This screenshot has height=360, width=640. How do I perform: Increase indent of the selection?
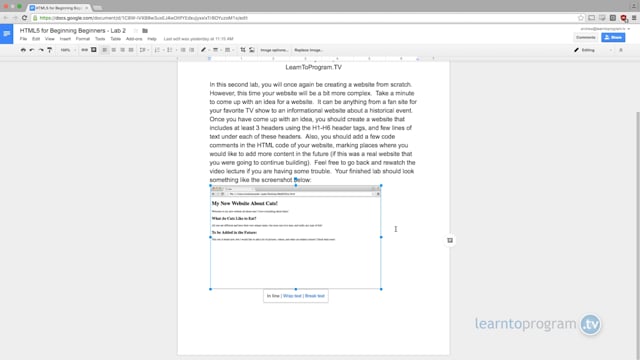(x=192, y=50)
